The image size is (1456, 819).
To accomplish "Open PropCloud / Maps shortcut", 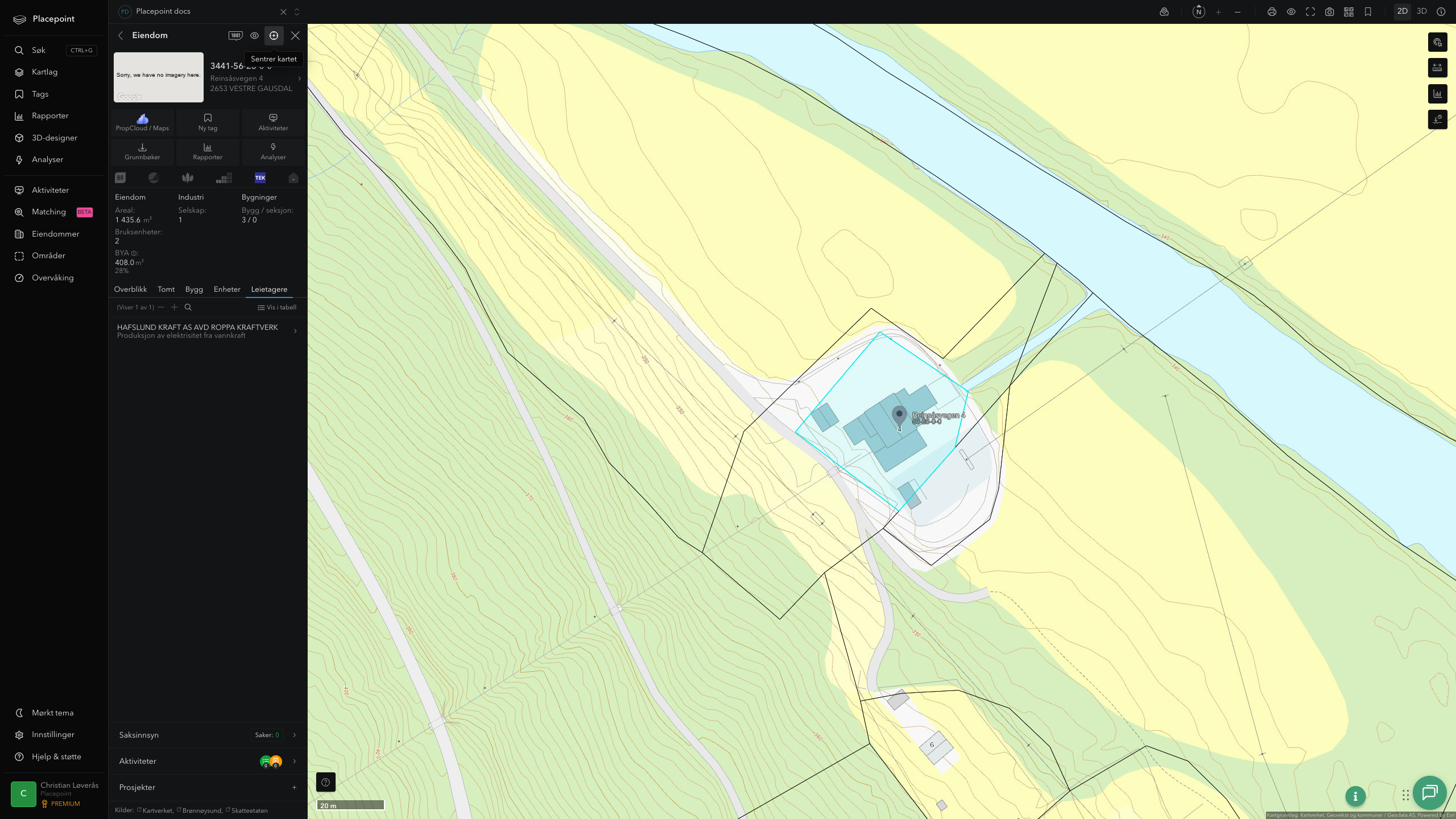I will [x=142, y=123].
